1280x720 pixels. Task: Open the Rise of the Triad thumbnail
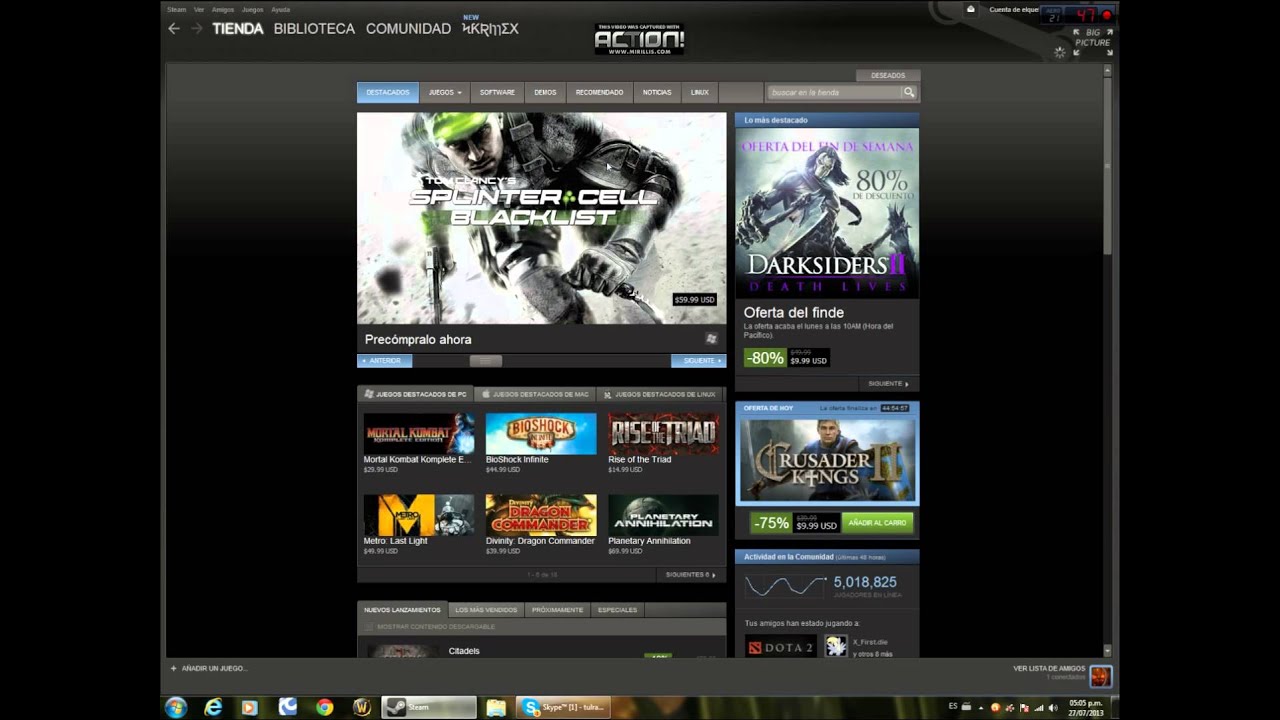pos(663,434)
